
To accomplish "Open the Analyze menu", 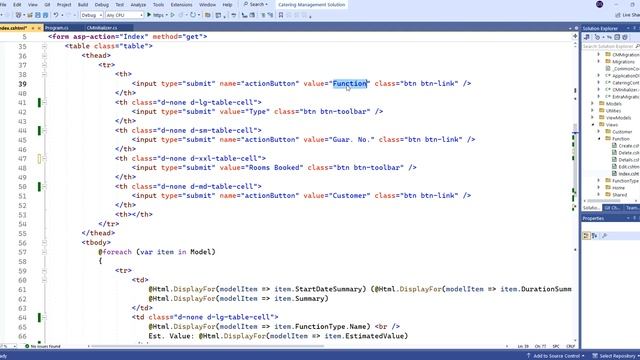I will click(138, 4).
